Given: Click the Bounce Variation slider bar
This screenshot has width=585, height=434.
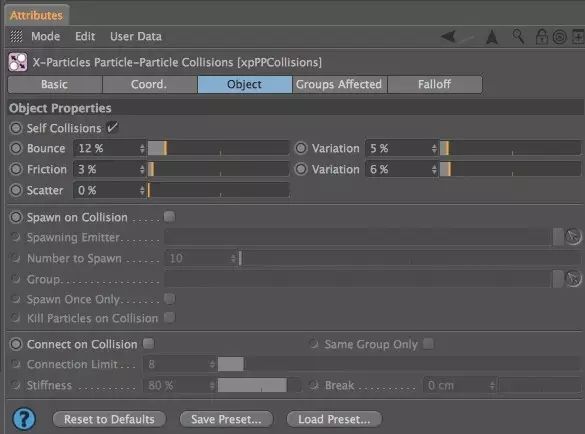Looking at the screenshot, I should click(510, 148).
